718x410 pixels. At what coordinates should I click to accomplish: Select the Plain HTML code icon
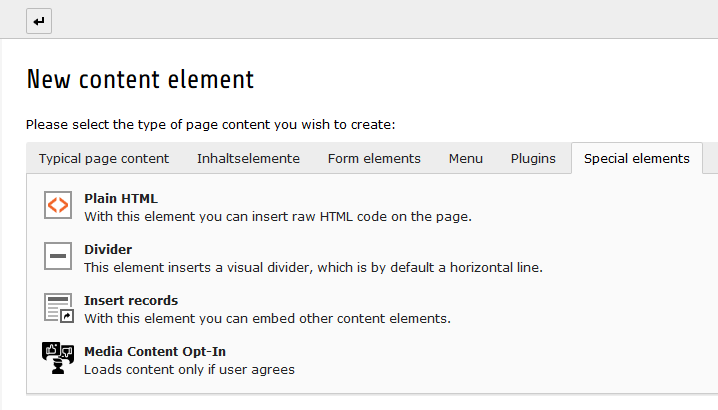coord(59,205)
